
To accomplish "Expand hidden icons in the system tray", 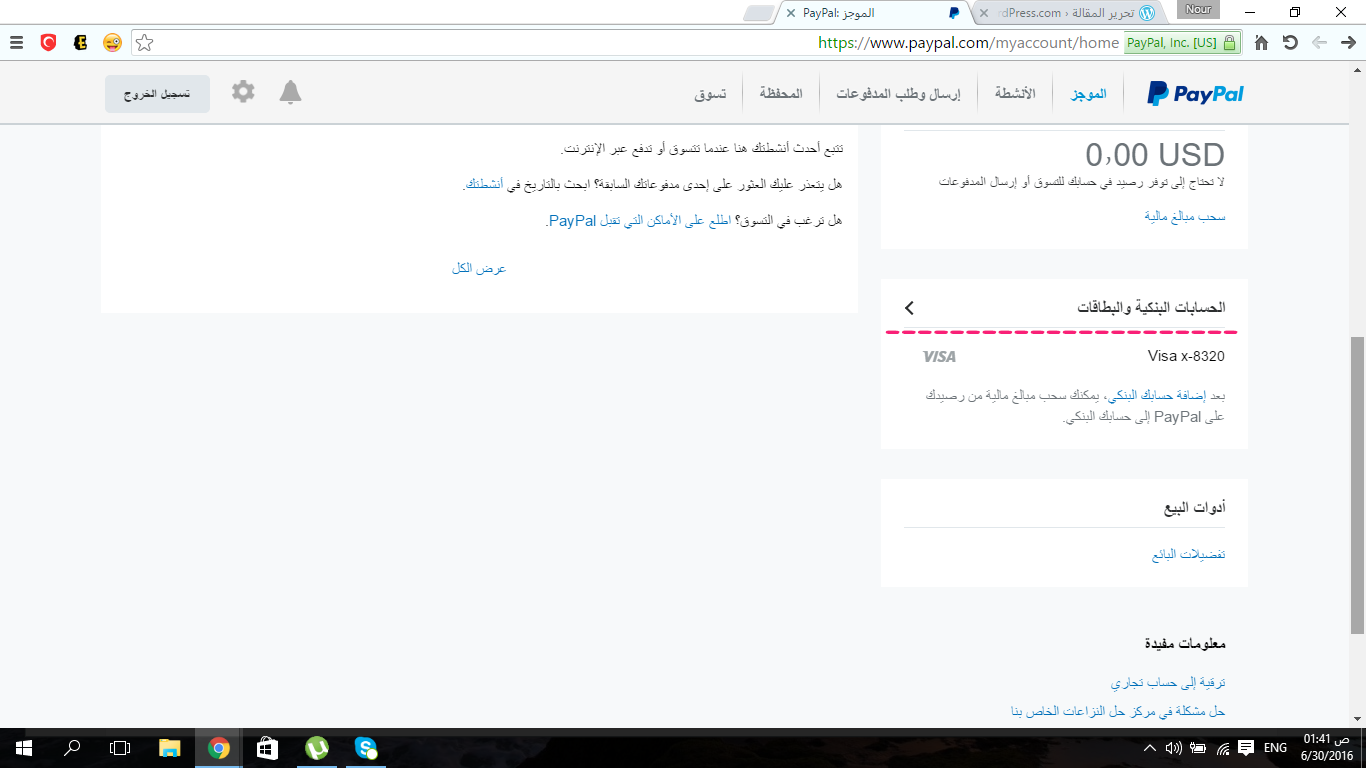I will point(1148,748).
